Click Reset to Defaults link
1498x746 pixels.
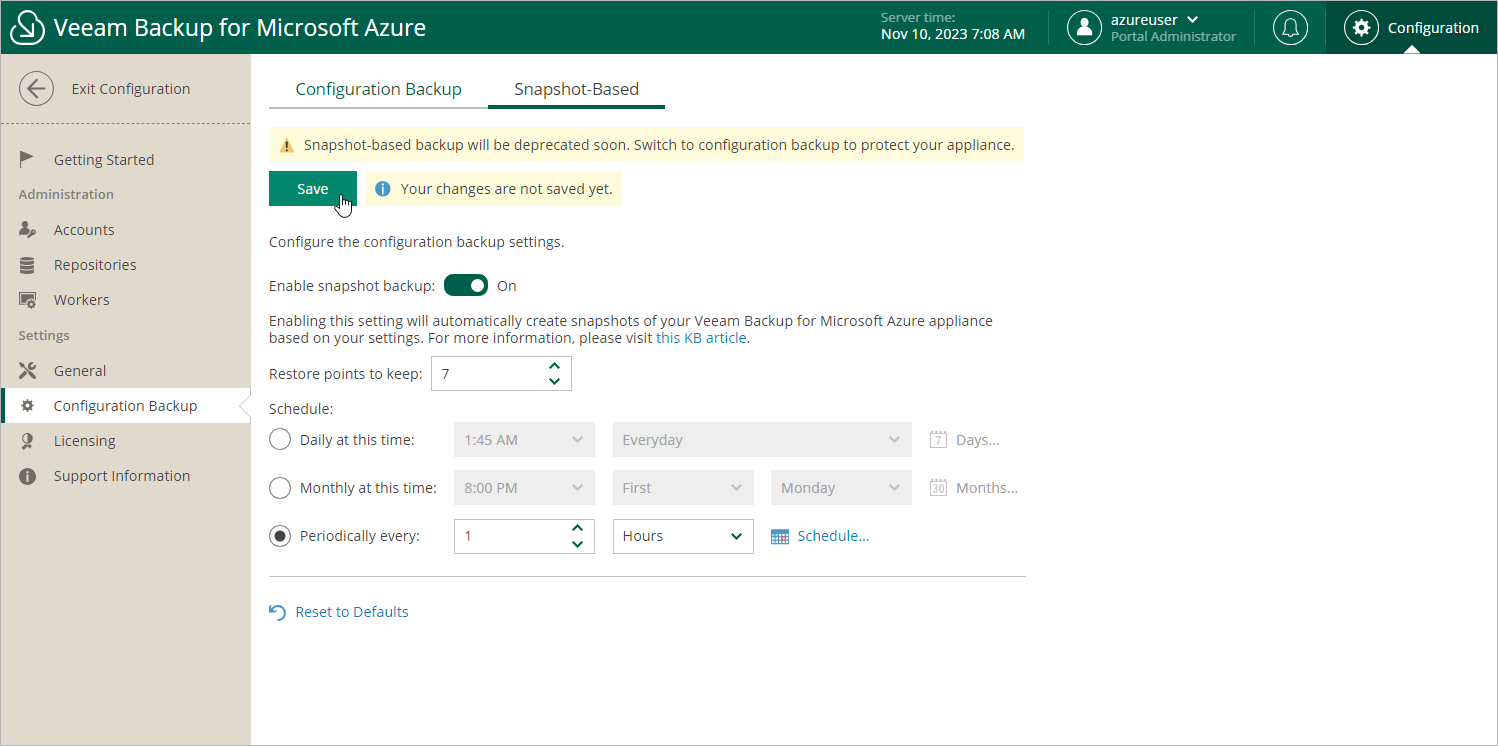pos(352,612)
